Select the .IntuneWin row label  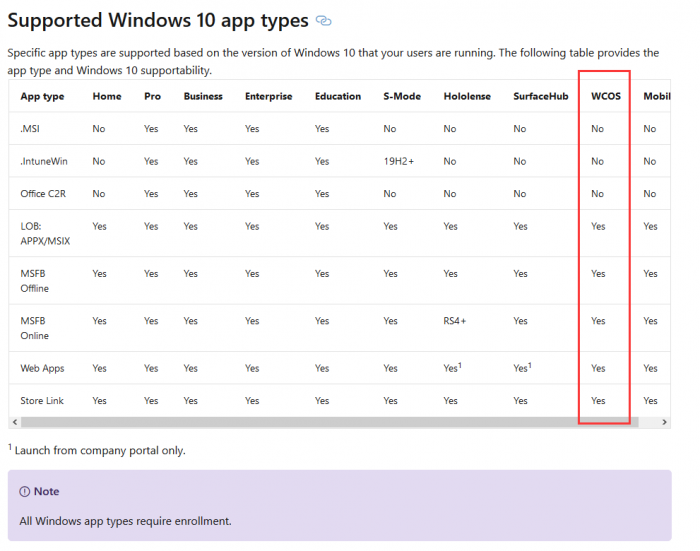(x=44, y=161)
